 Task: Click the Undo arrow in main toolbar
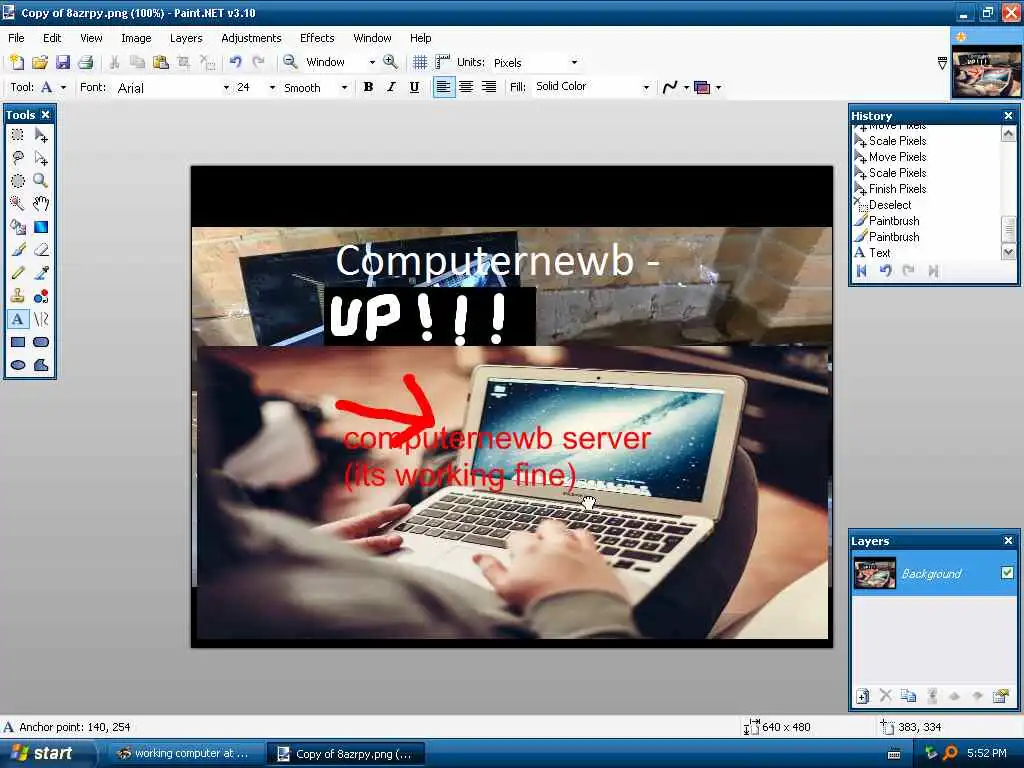click(x=236, y=62)
